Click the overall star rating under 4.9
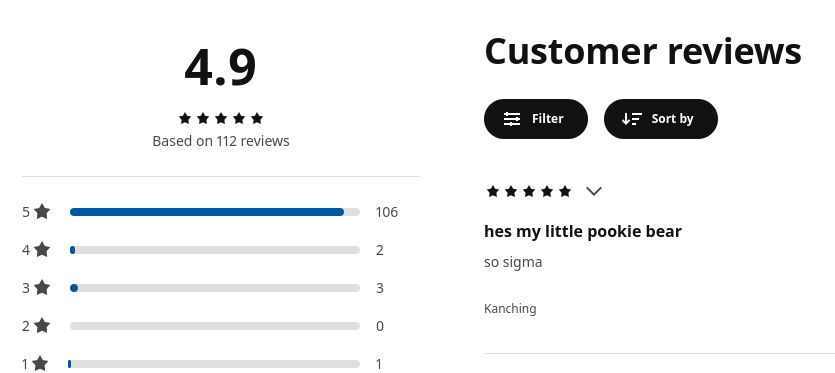 pos(221,118)
